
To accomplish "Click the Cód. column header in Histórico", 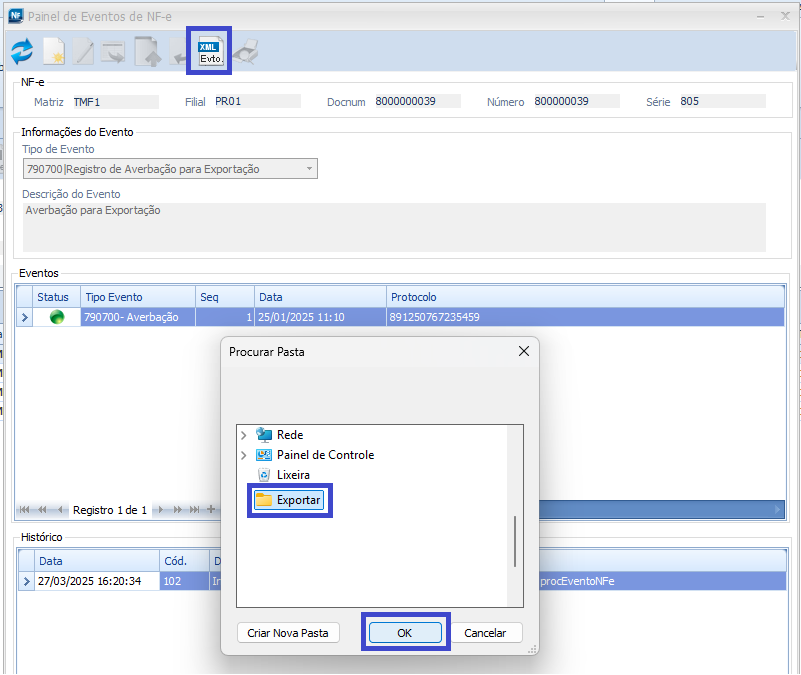I will pos(184,561).
